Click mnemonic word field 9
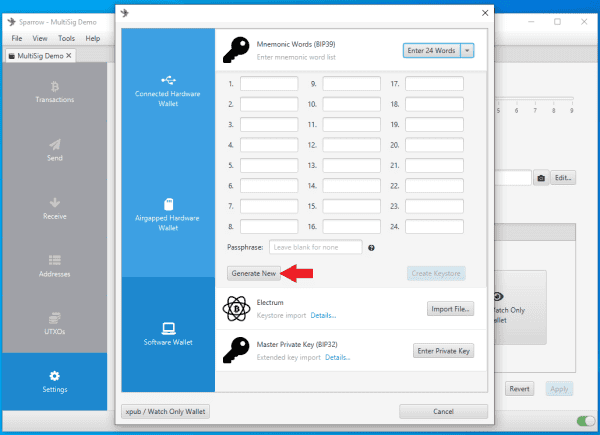Image resolution: width=600 pixels, height=435 pixels. point(352,84)
